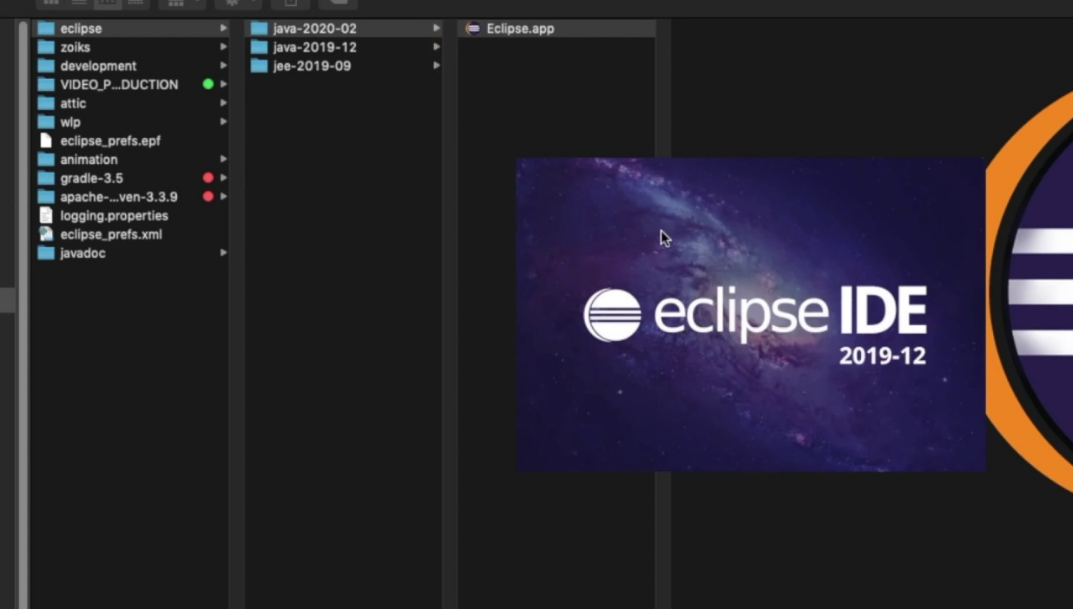Screen dimensions: 1073x609
Task: Select the apache-...ven-3.3.9 folder icon
Action: (x=46, y=197)
